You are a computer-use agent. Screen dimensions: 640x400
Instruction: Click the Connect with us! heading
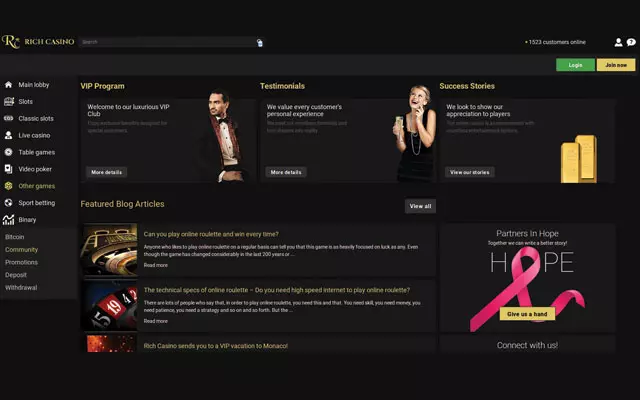[x=527, y=345]
